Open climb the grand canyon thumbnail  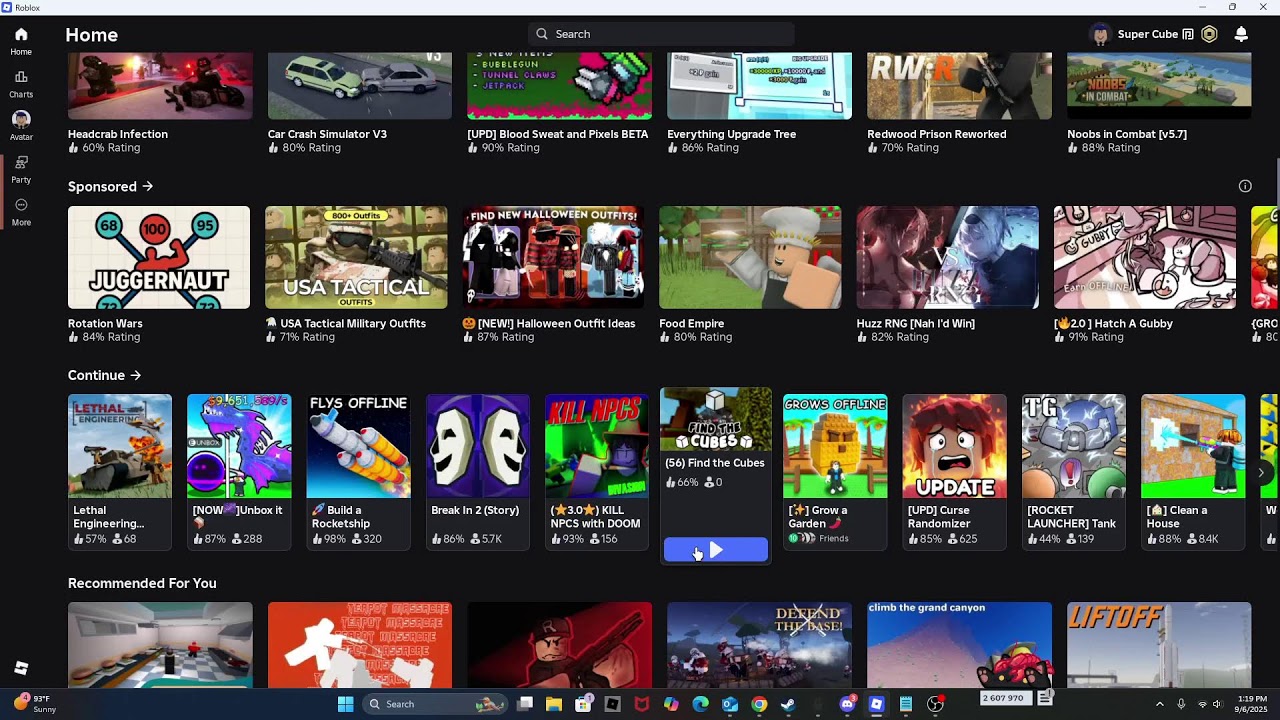click(x=959, y=645)
